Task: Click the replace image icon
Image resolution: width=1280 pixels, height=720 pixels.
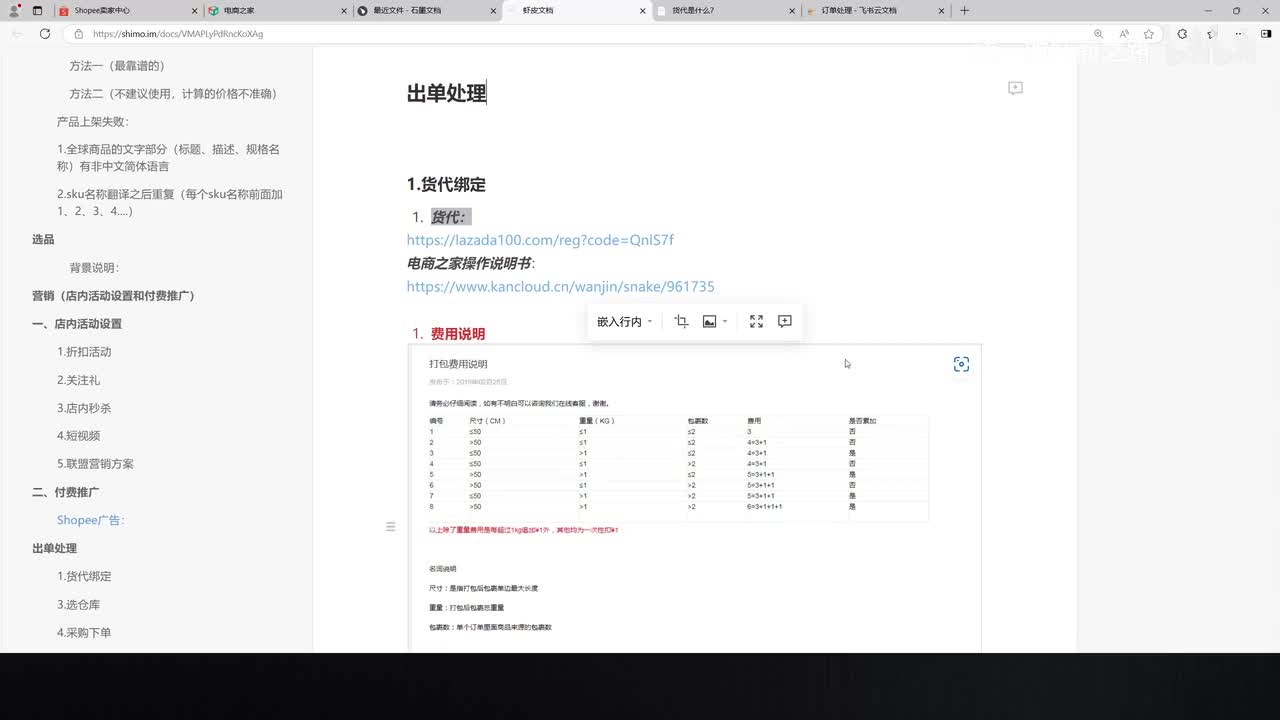Action: [x=709, y=321]
